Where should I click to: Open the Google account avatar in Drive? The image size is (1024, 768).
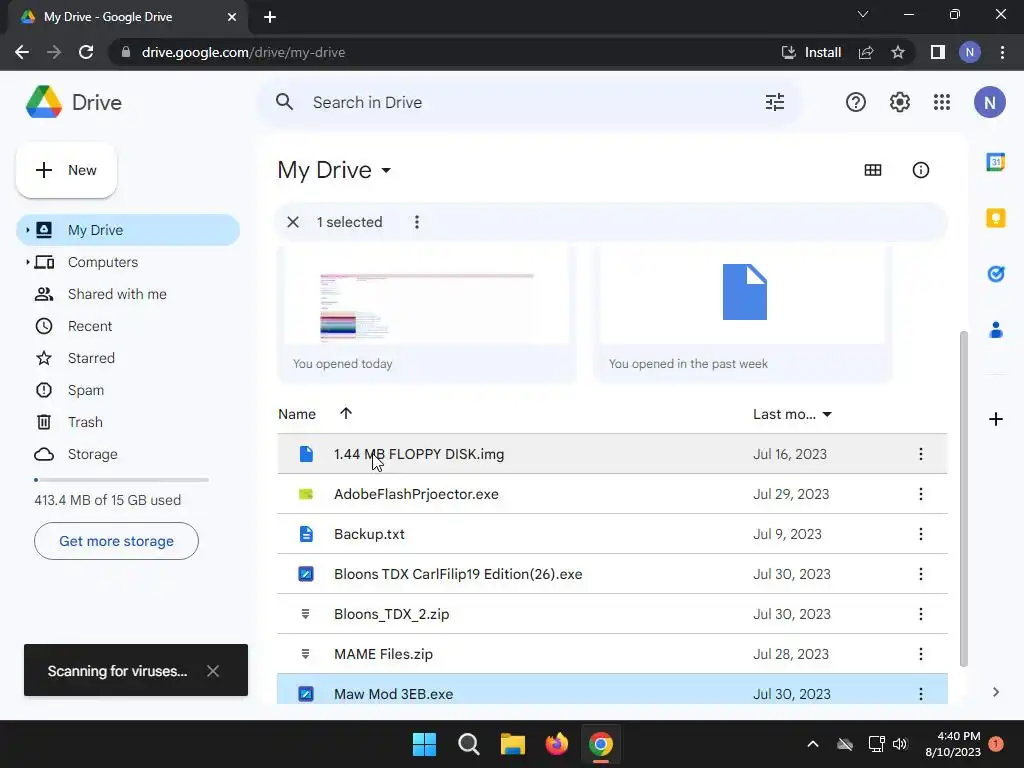(x=989, y=102)
